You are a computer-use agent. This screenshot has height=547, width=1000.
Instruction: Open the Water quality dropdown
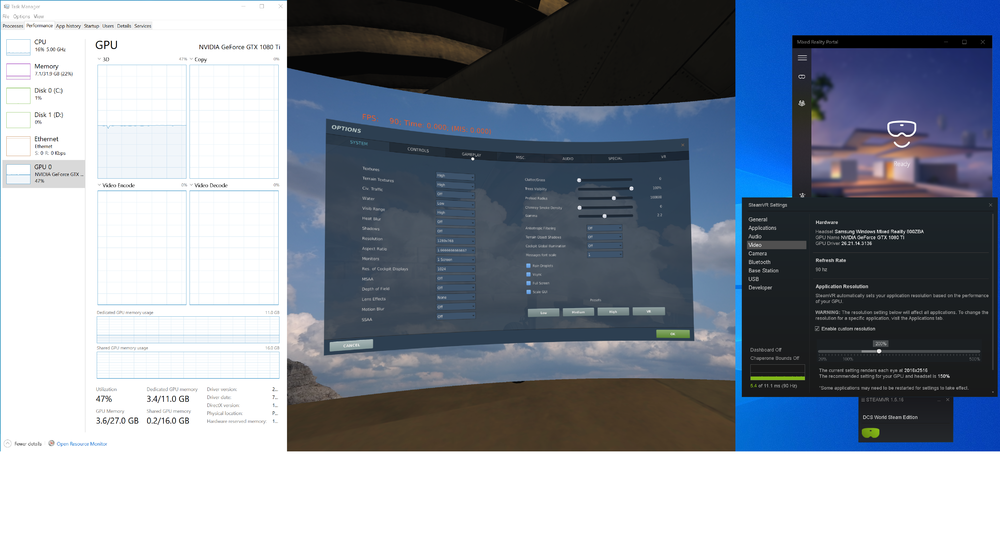(455, 203)
